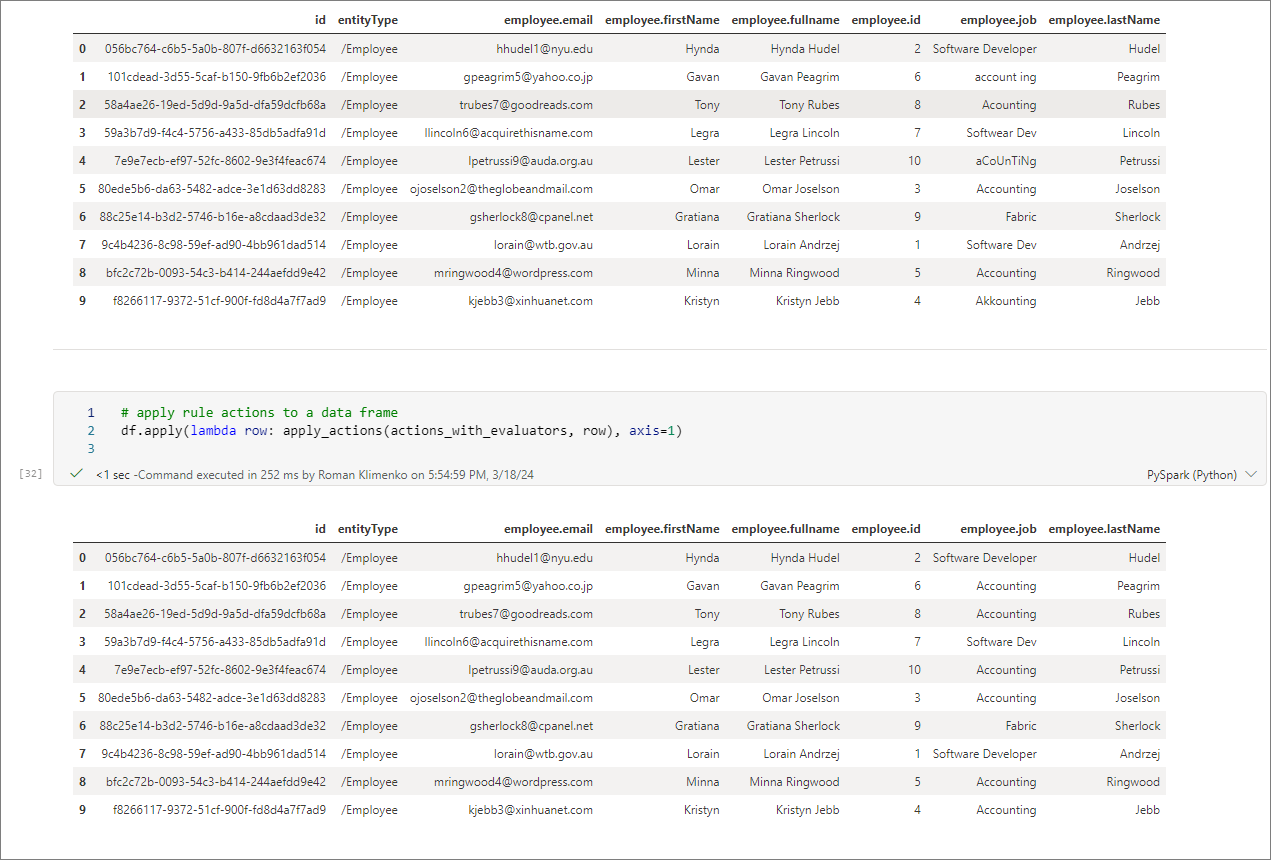Image resolution: width=1271 pixels, height=860 pixels.
Task: Select employee.lastName header in the lower table
Action: click(1104, 529)
